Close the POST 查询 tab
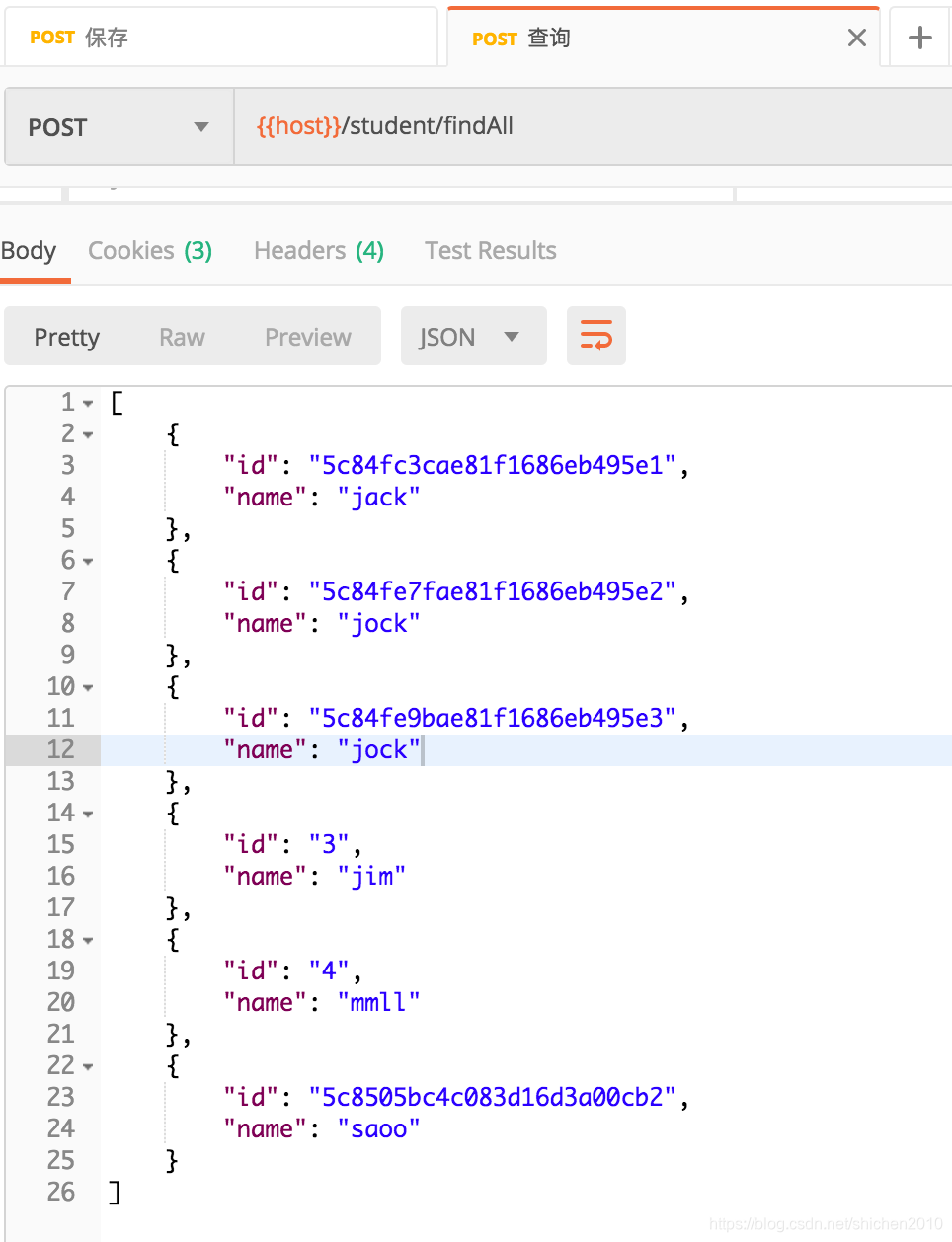 tap(857, 38)
